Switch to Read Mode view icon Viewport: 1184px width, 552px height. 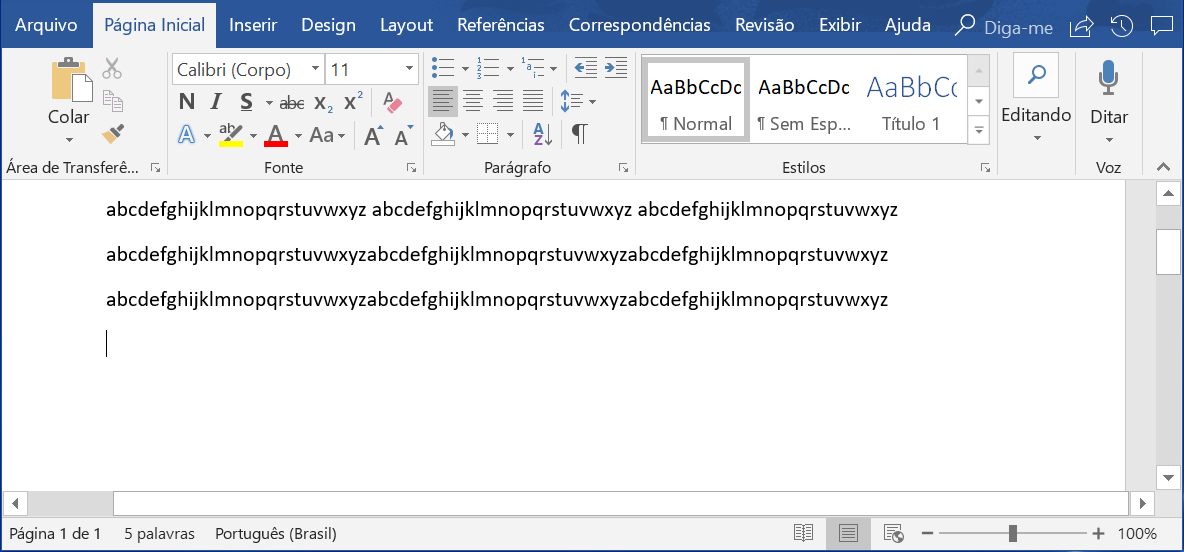[803, 534]
